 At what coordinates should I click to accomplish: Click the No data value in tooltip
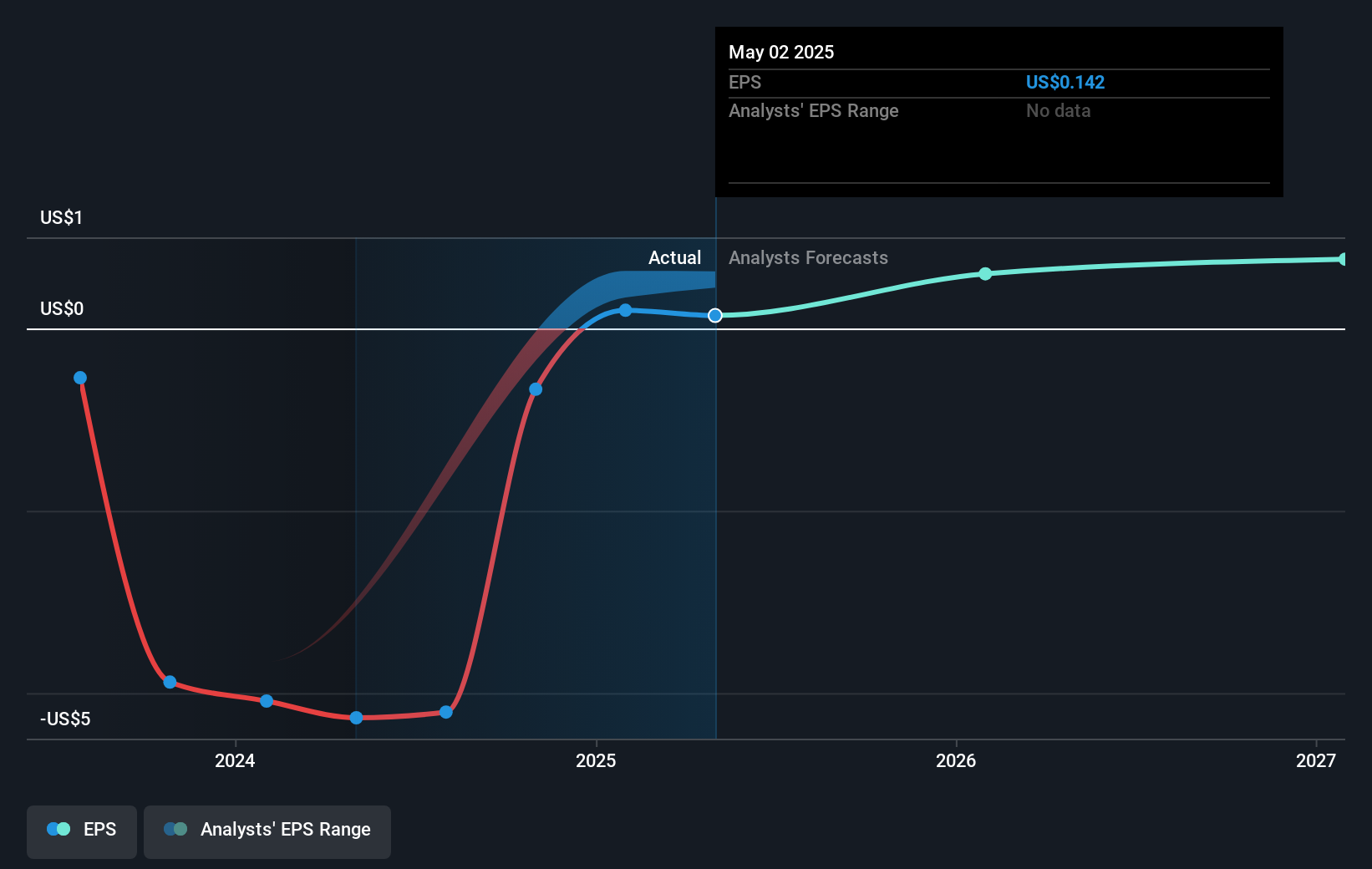(x=1059, y=111)
